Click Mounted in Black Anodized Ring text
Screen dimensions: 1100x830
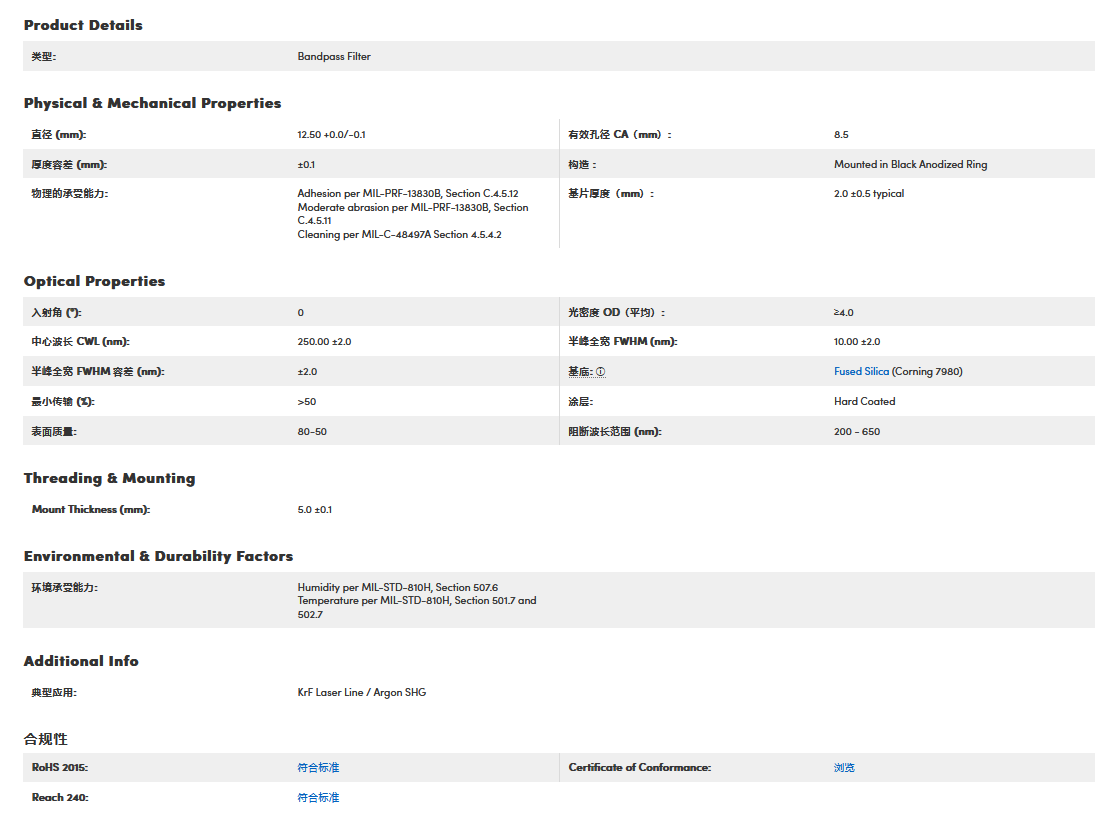[x=910, y=165]
